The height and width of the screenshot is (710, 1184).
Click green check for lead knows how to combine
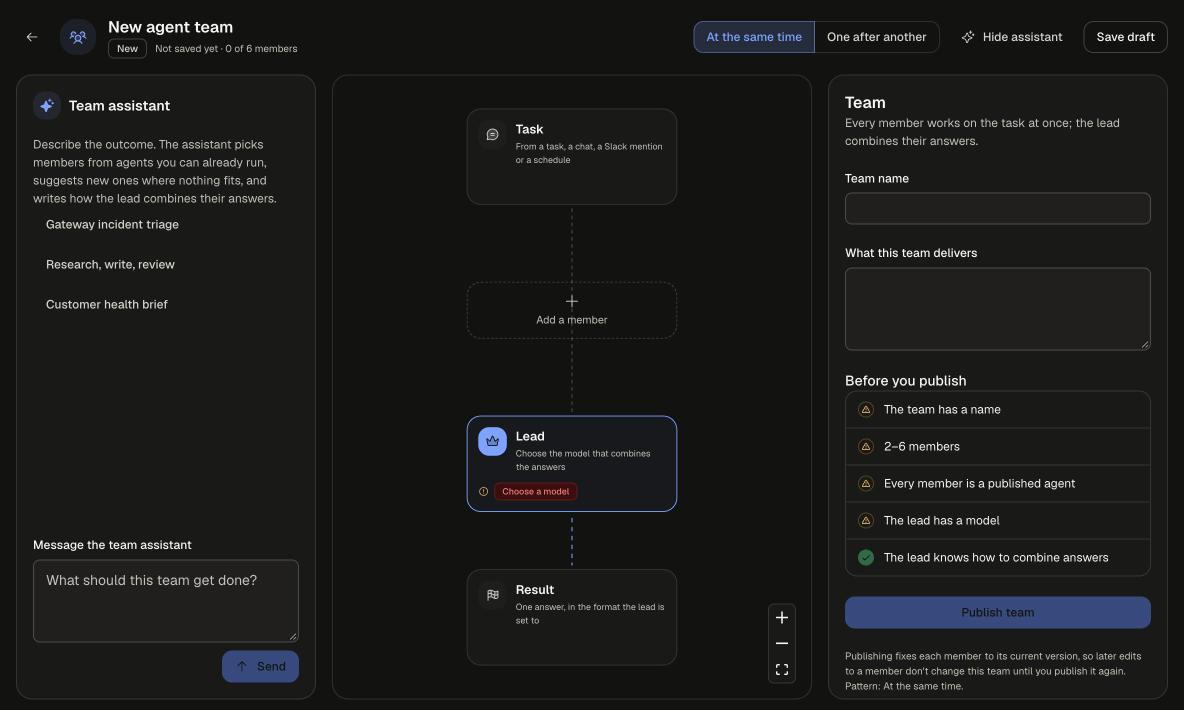pos(866,557)
